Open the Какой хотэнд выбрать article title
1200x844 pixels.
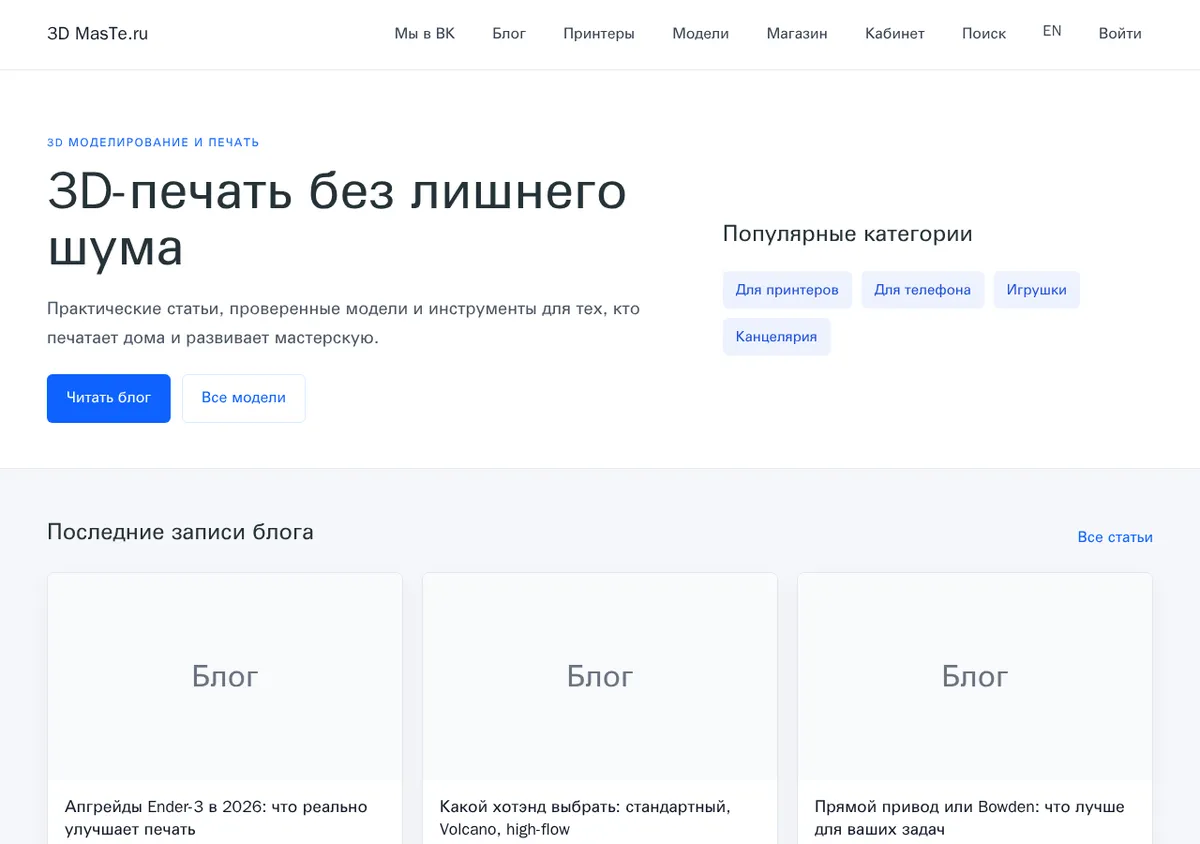coord(585,818)
